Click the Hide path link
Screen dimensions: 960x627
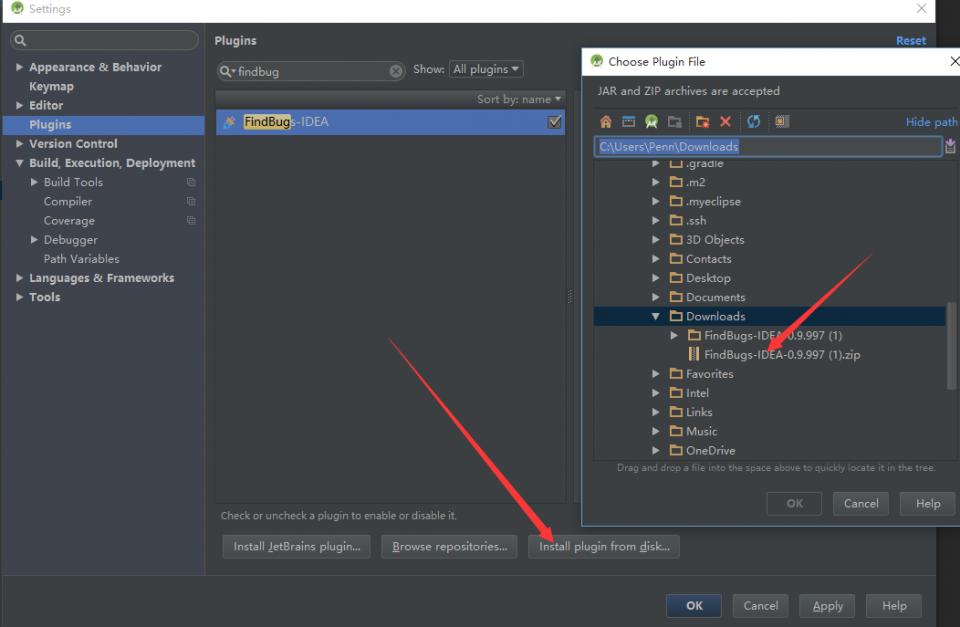(931, 122)
